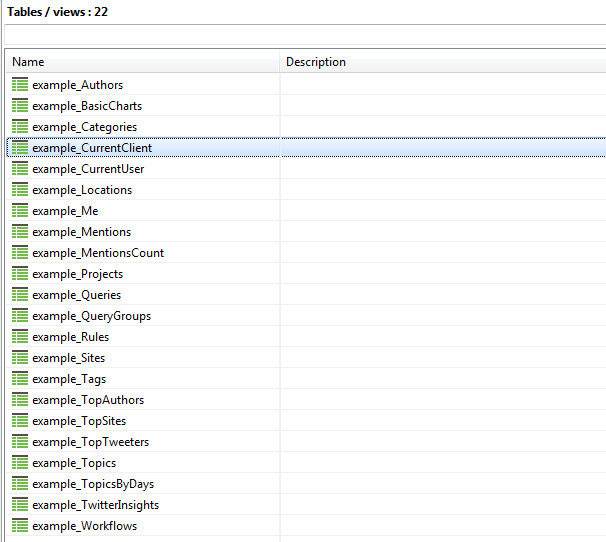This screenshot has height=542, width=606.
Task: Select the example_CurrentClient row
Action: click(92, 148)
